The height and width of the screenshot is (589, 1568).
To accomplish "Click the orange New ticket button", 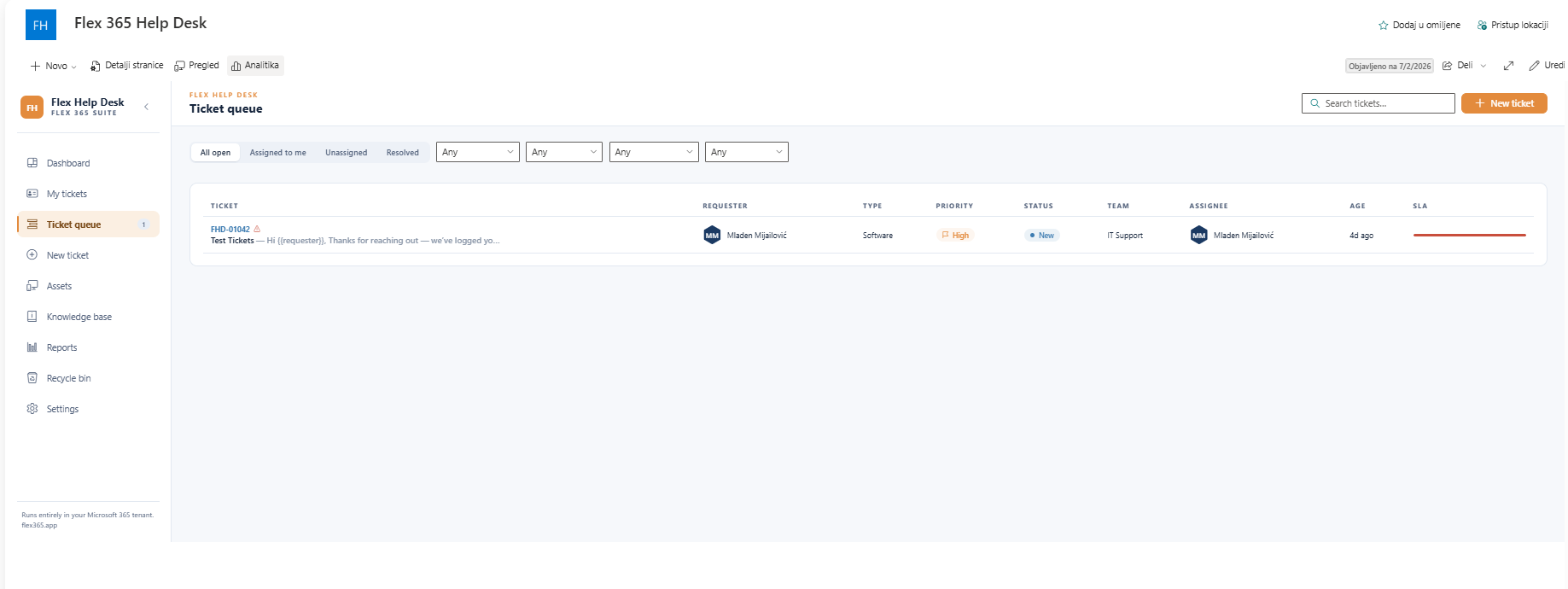I will click(1504, 103).
